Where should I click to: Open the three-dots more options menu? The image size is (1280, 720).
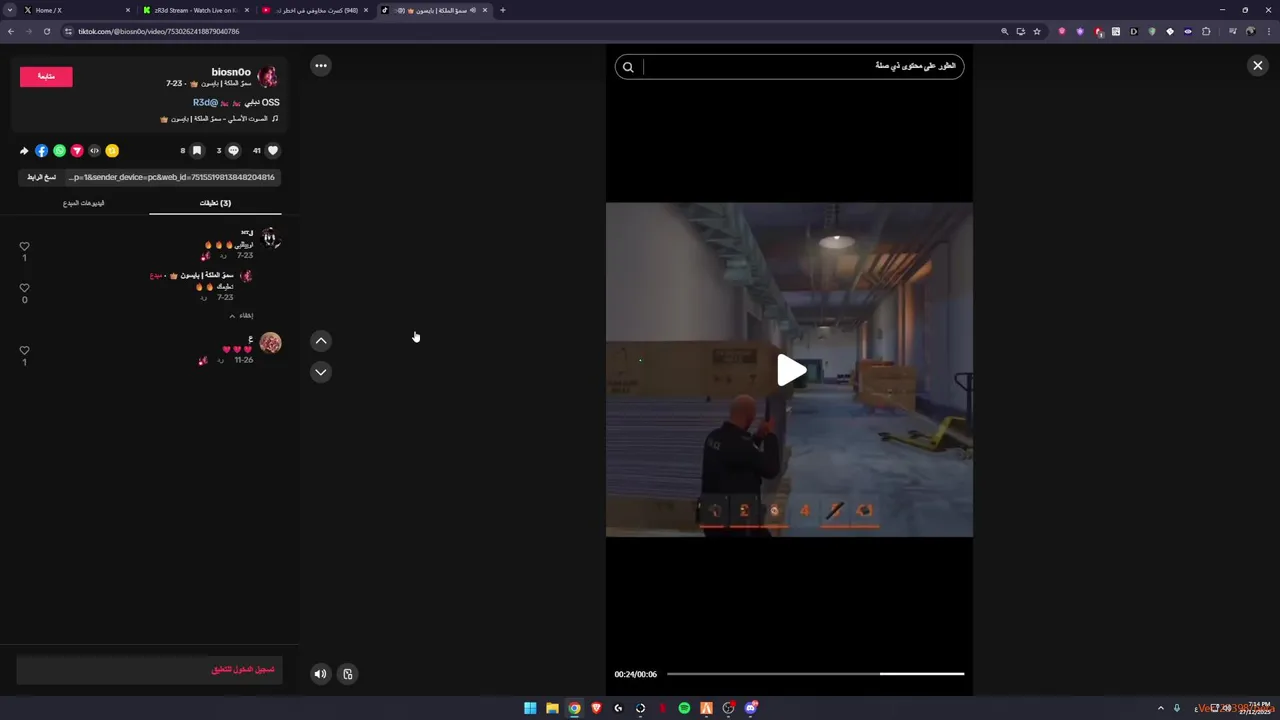click(x=321, y=66)
